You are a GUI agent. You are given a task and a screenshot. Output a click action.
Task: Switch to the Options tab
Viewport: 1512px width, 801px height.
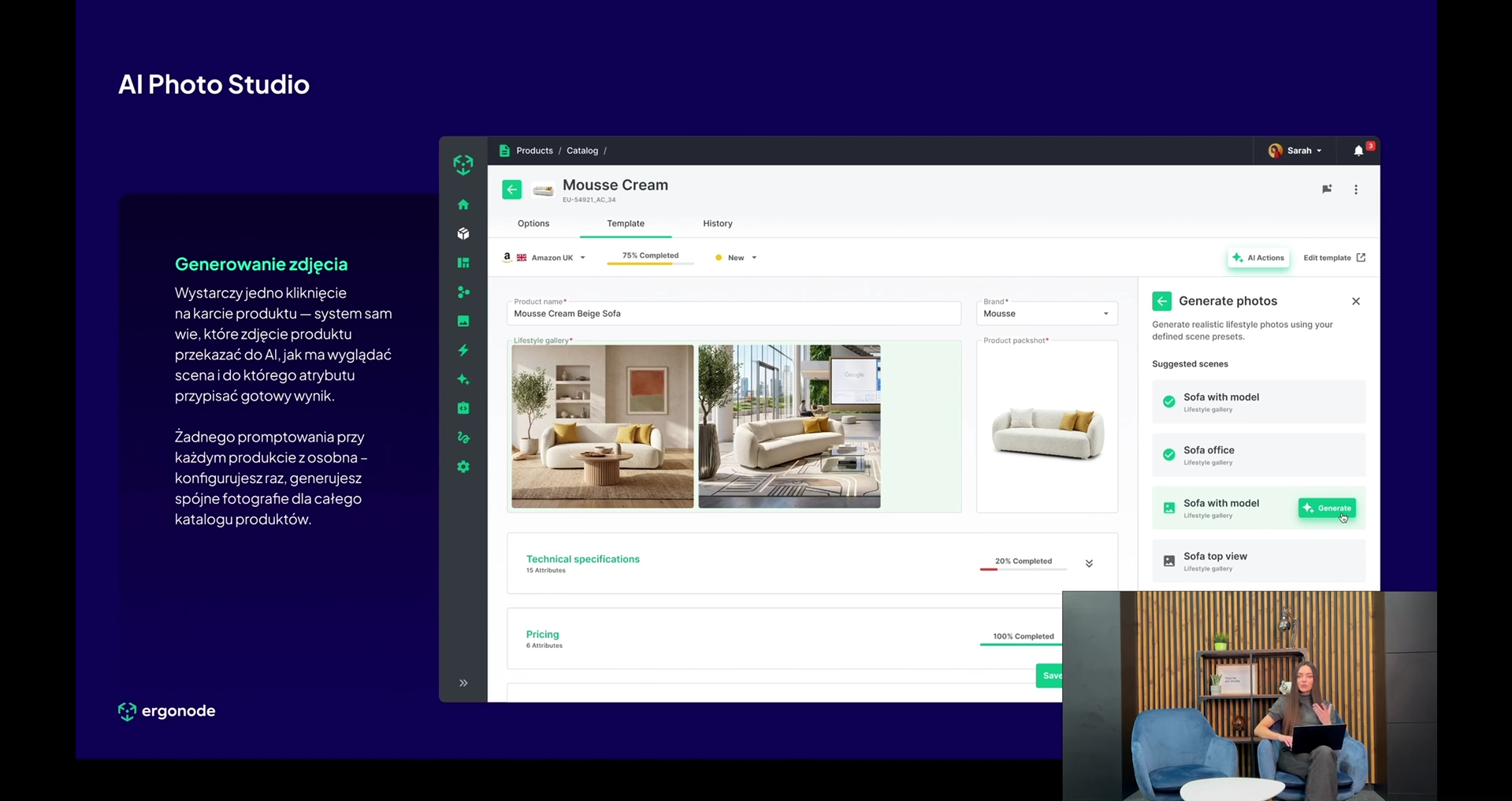(533, 223)
